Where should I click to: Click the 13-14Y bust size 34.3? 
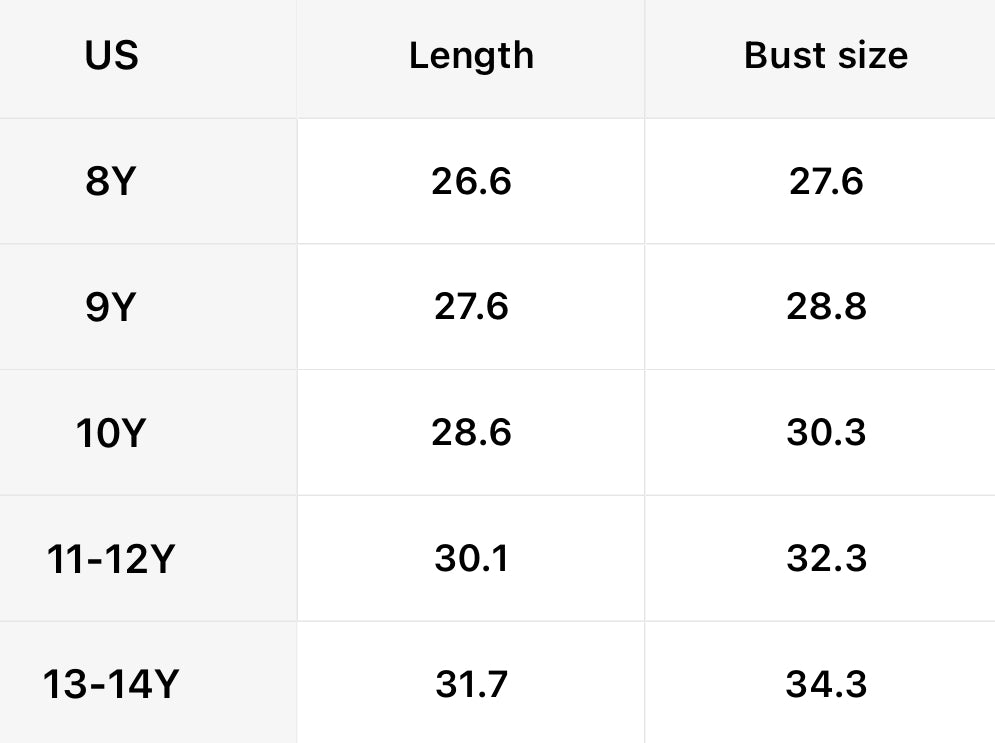coord(826,685)
